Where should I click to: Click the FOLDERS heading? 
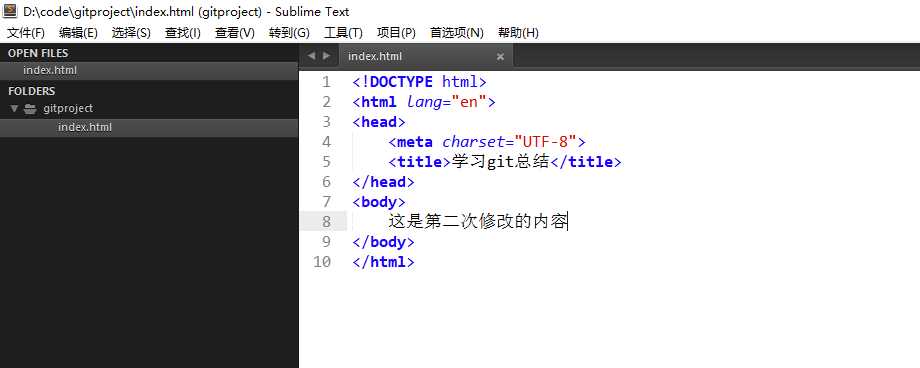point(32,91)
